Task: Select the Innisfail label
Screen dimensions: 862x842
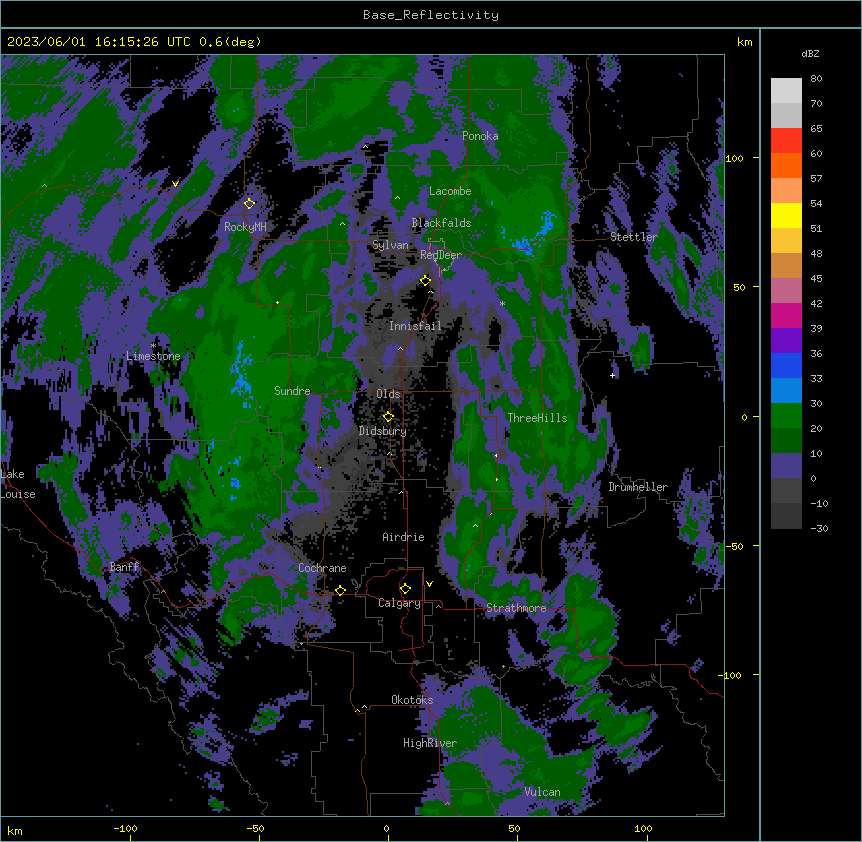Action: click(415, 326)
